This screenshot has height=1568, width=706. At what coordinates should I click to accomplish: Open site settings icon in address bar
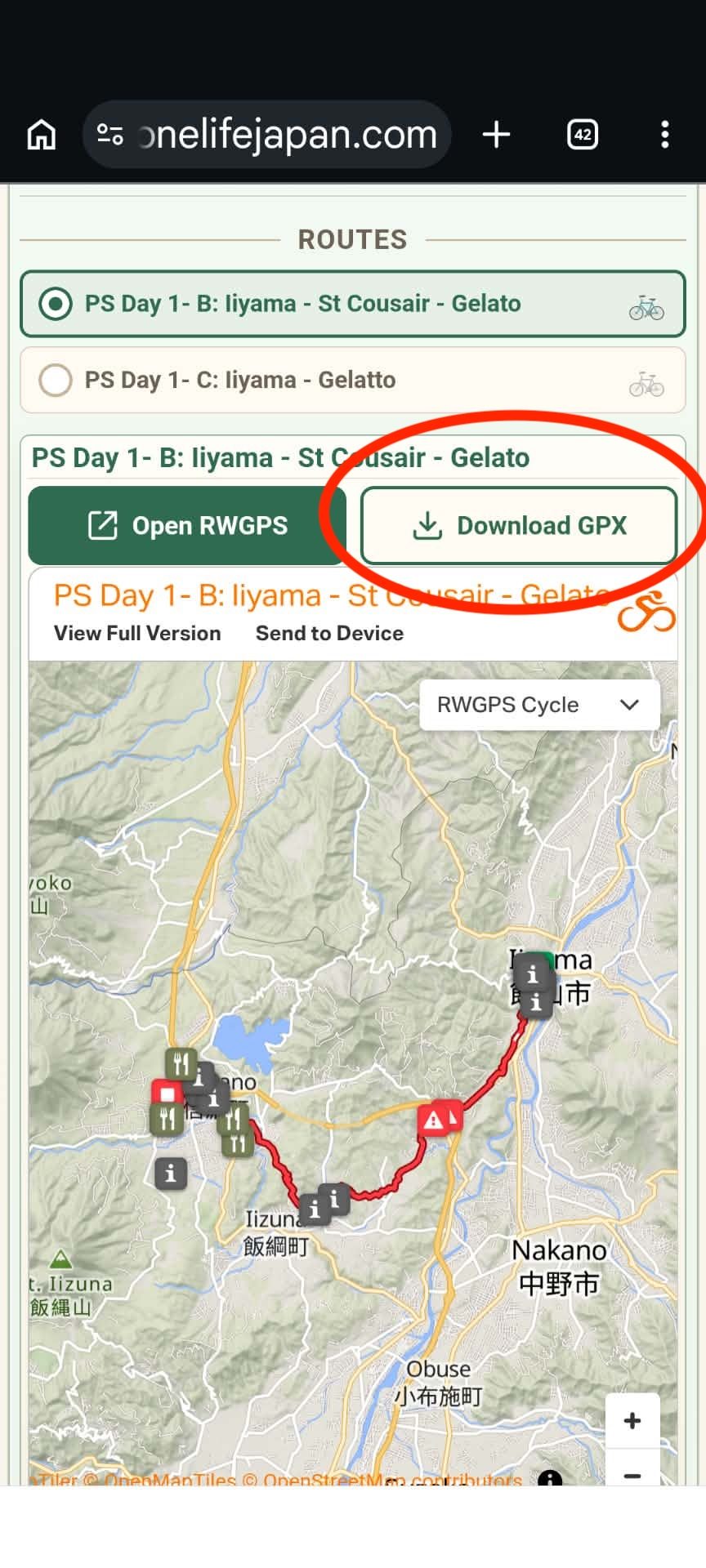pyautogui.click(x=110, y=134)
